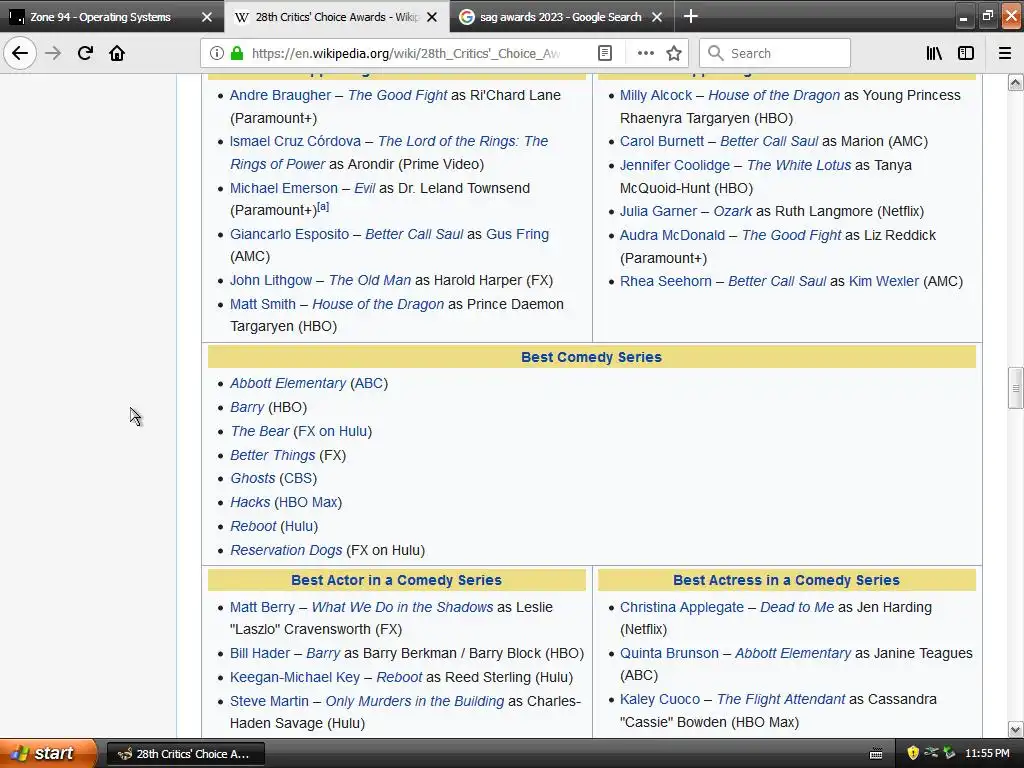Viewport: 1024px width, 768px height.
Task: Show sidebars icon in toolbar
Action: [966, 53]
